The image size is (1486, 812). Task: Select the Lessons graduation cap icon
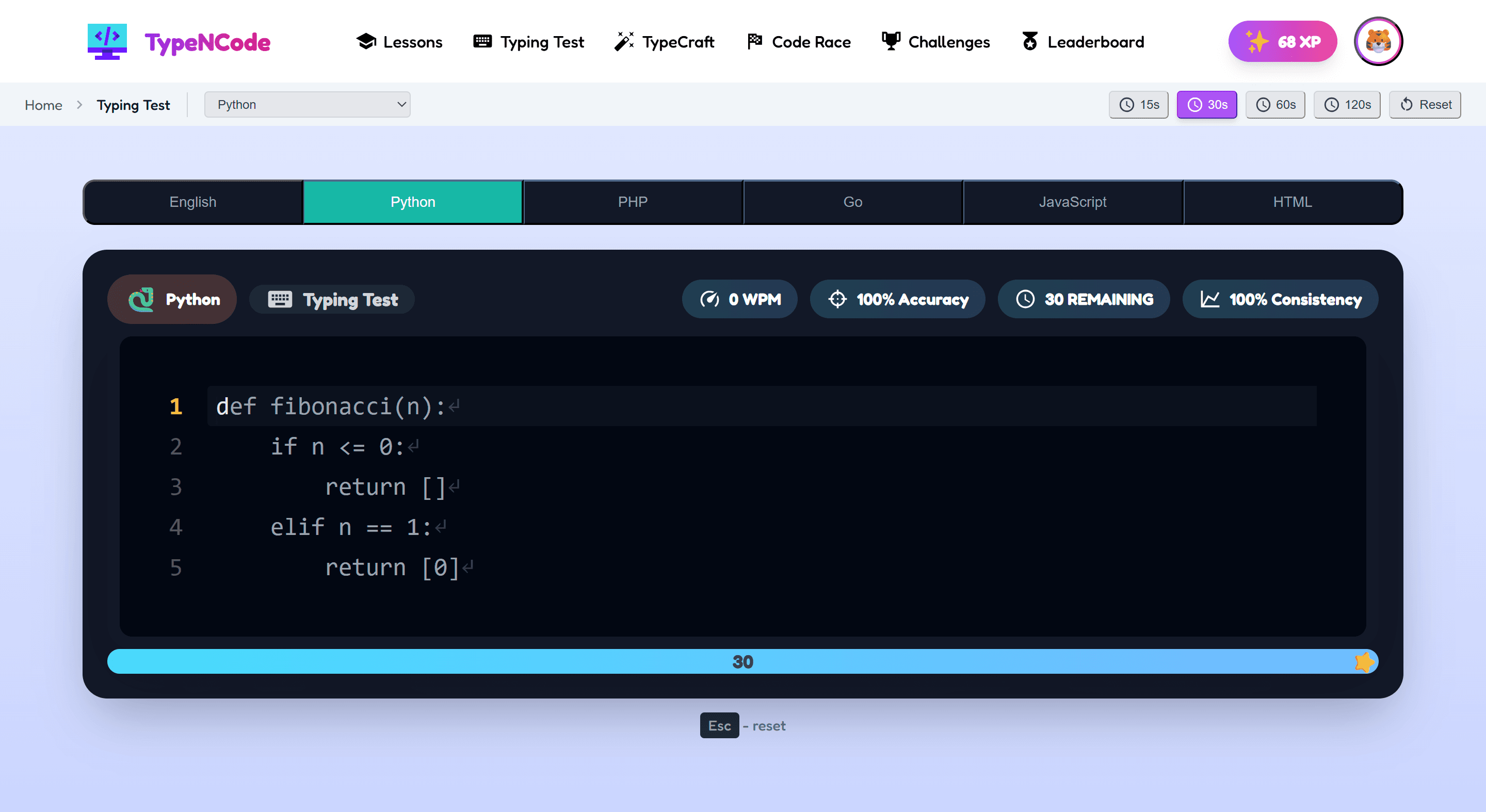click(366, 41)
